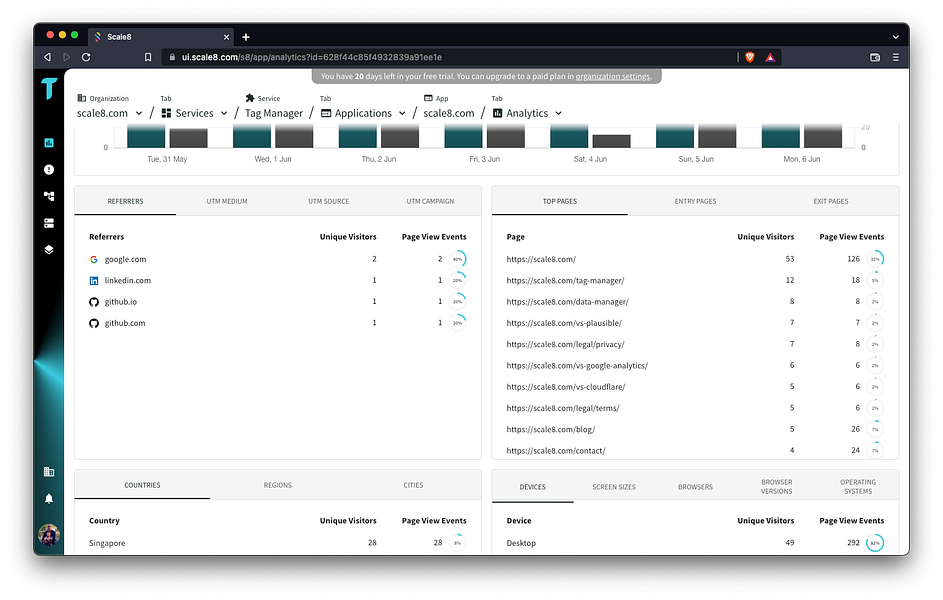The image size is (943, 600).
Task: Open the tag hierarchy sidebar icon
Action: pos(49,196)
